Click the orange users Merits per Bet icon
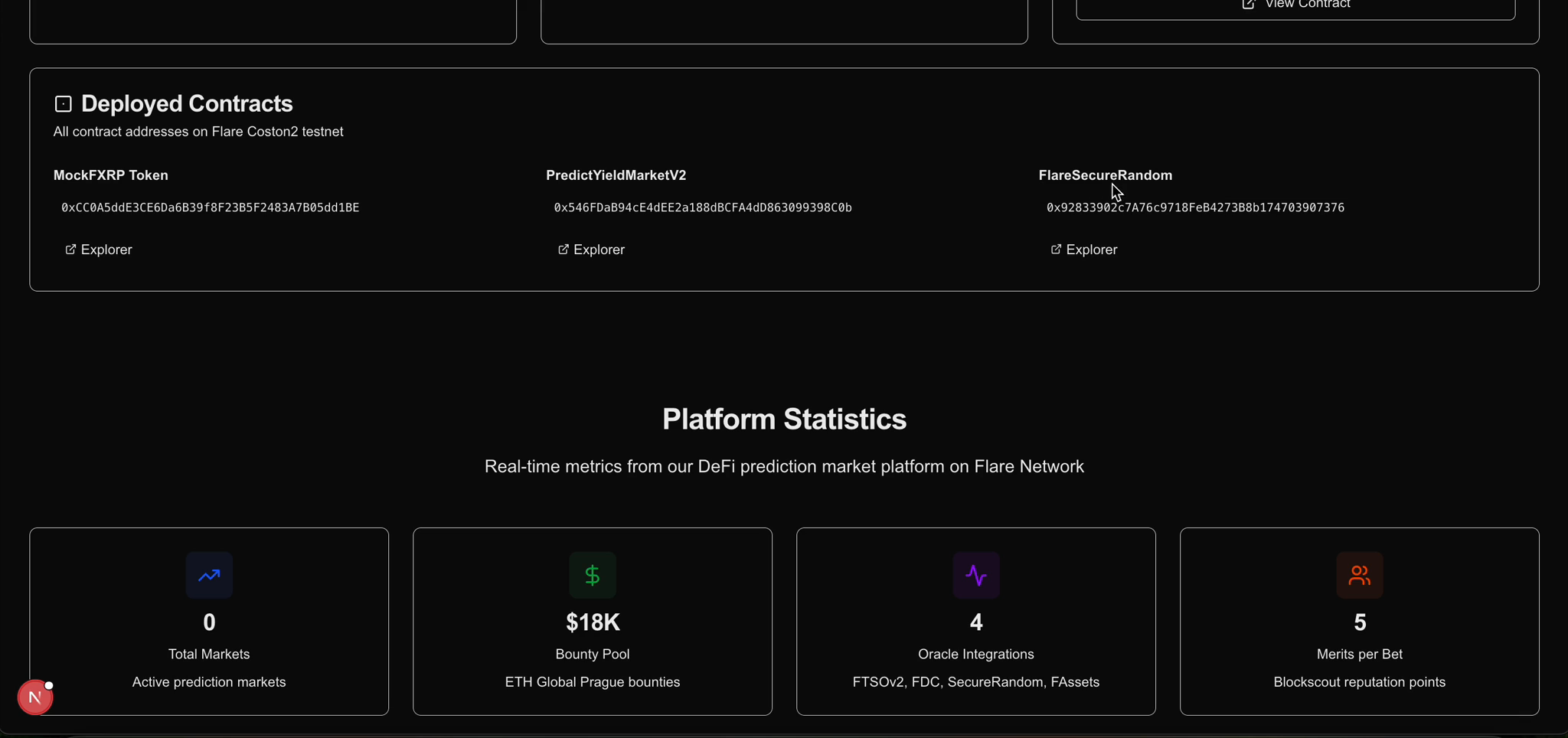This screenshot has height=738, width=1568. click(1360, 575)
